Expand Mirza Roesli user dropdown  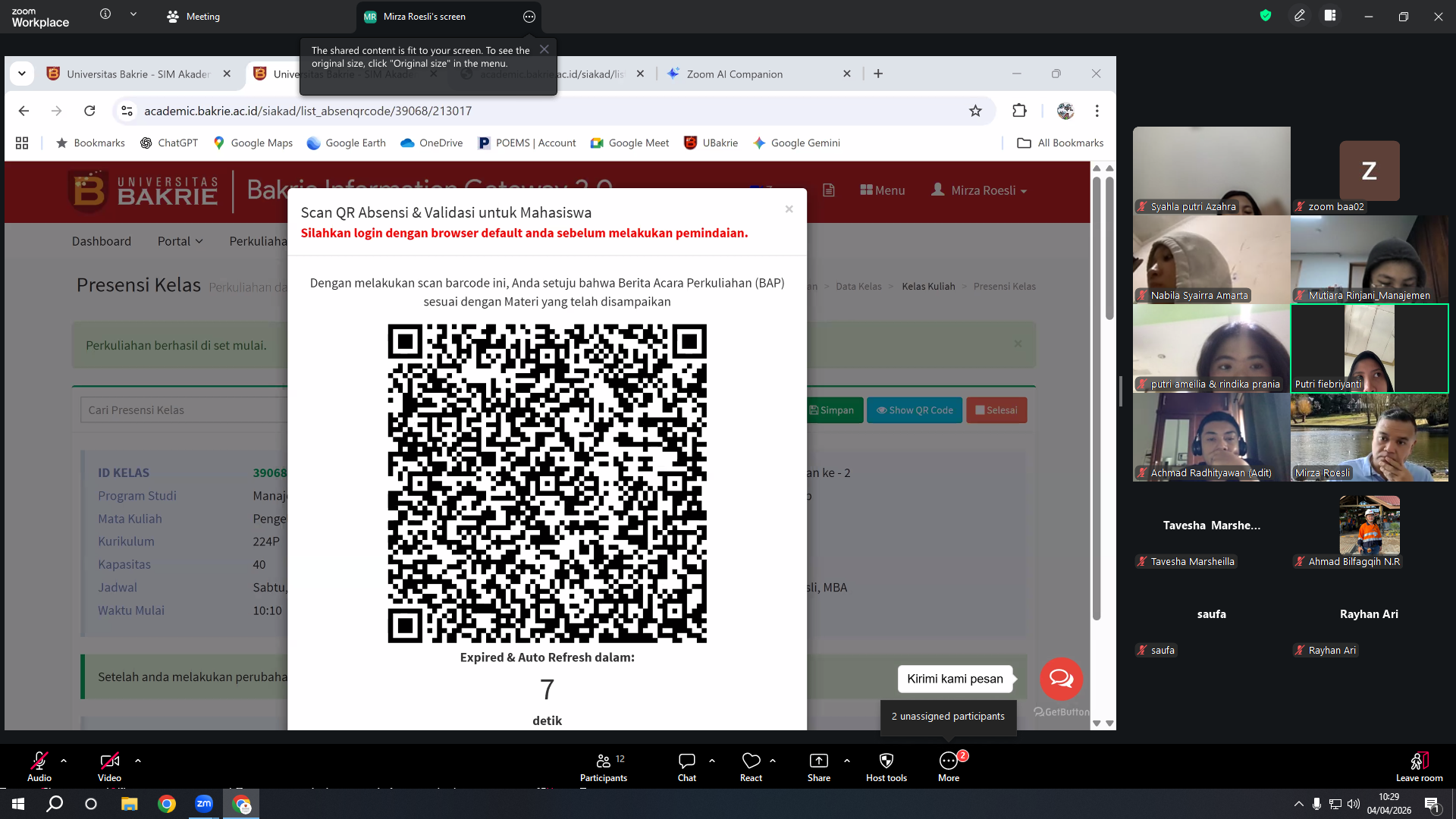tap(979, 190)
